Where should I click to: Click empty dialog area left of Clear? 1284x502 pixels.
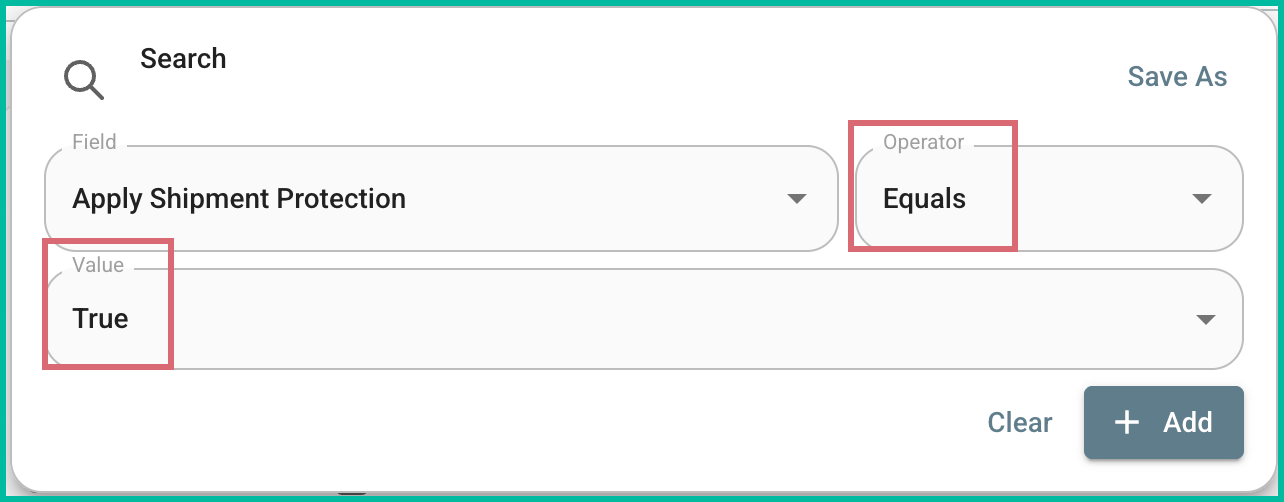click(x=500, y=423)
